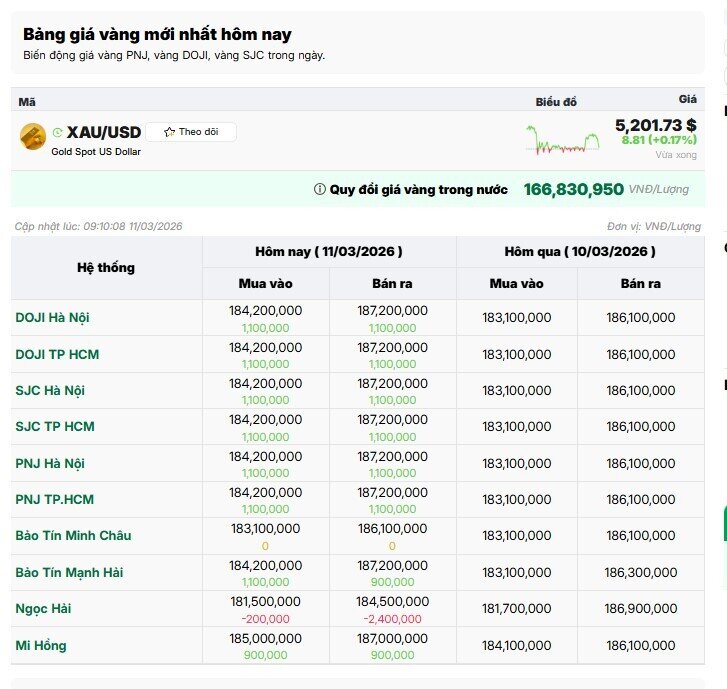Open the SJC Hà Nội system link
This screenshot has width=727, height=689.
click(x=50, y=390)
